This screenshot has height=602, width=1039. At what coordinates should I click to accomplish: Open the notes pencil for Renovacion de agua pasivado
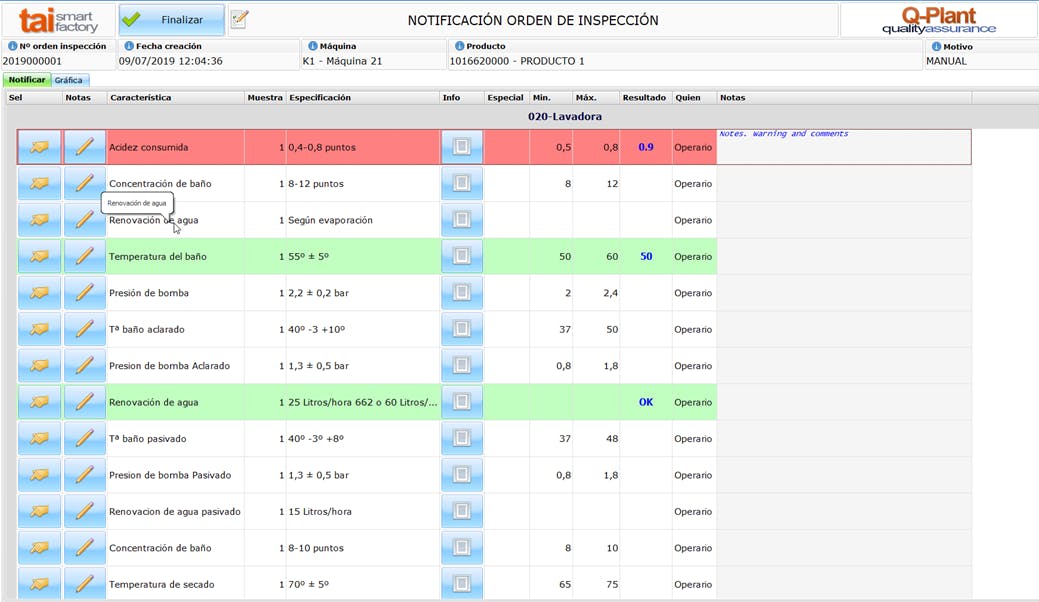(85, 511)
